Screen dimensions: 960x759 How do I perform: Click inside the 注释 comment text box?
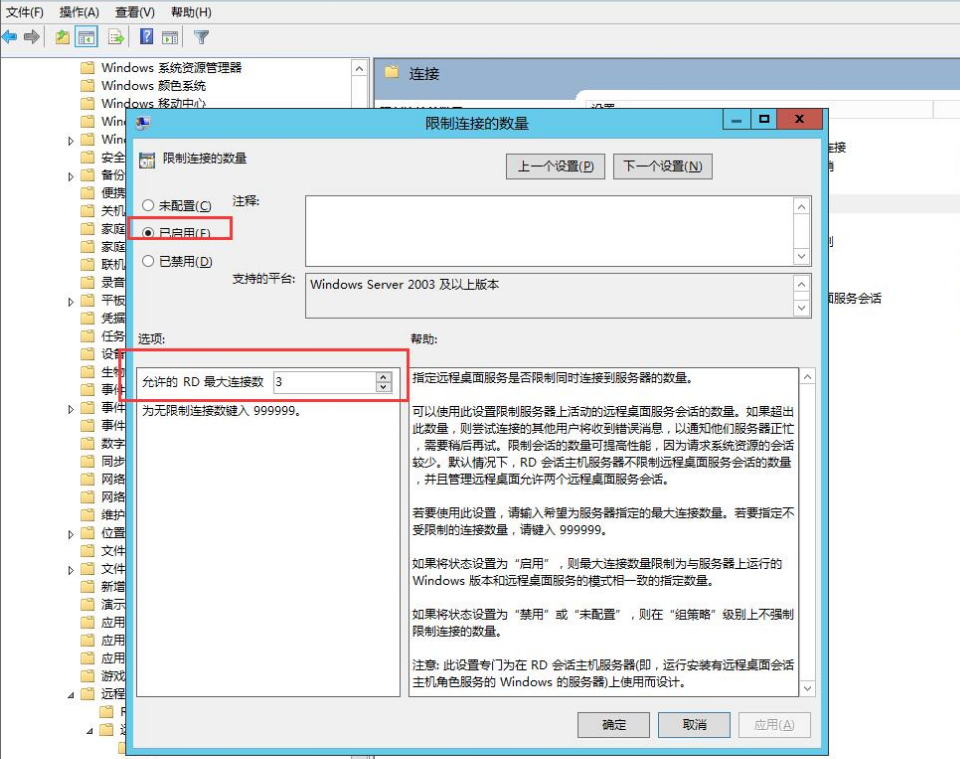[548, 230]
